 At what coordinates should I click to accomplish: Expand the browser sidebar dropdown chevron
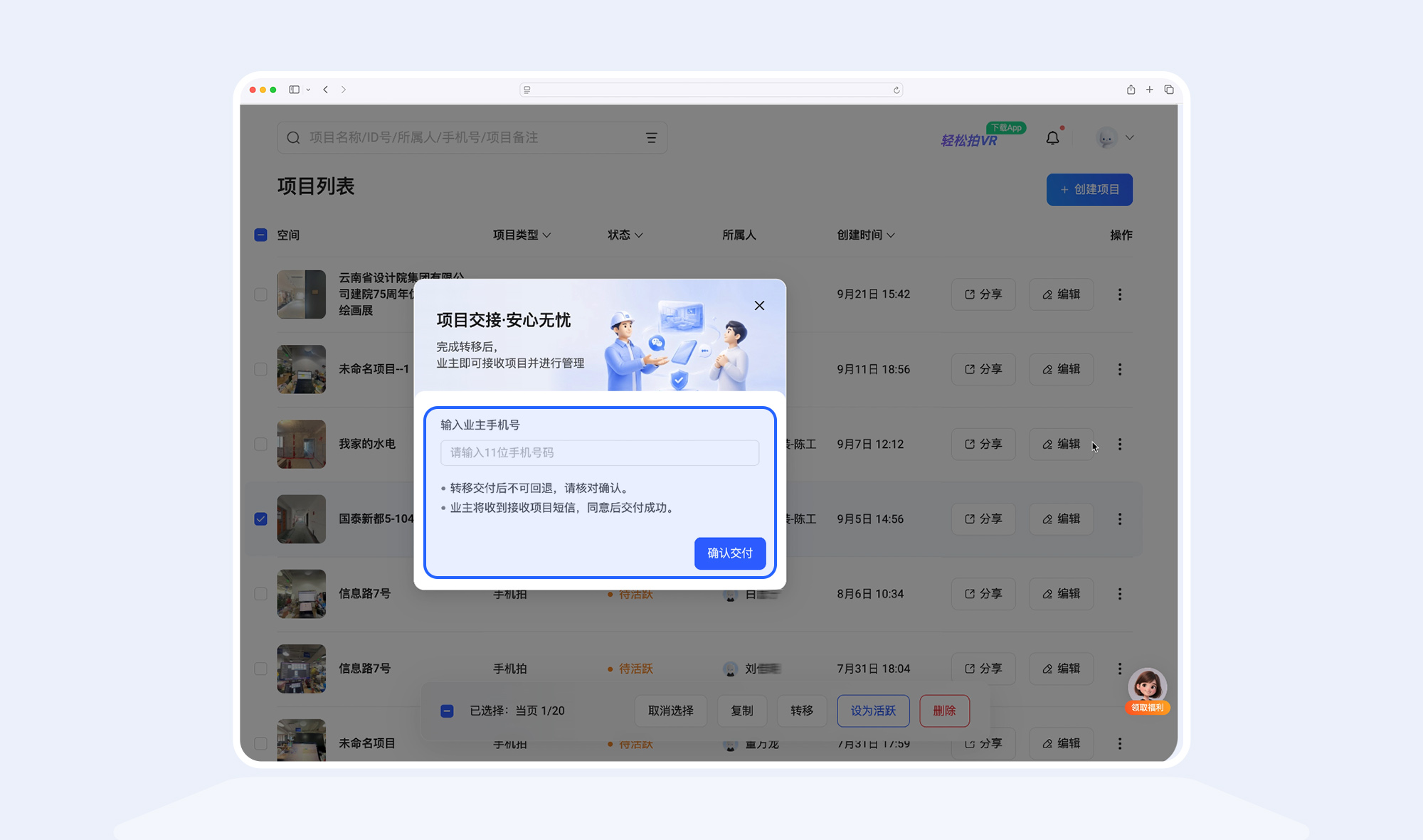[308, 90]
